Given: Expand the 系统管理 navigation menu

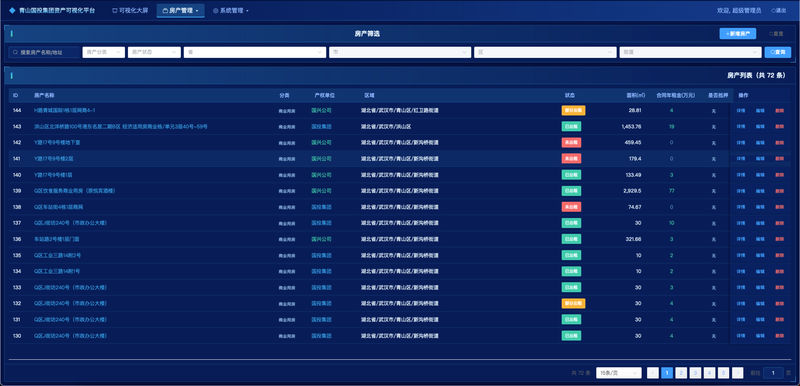Looking at the screenshot, I should (x=231, y=10).
